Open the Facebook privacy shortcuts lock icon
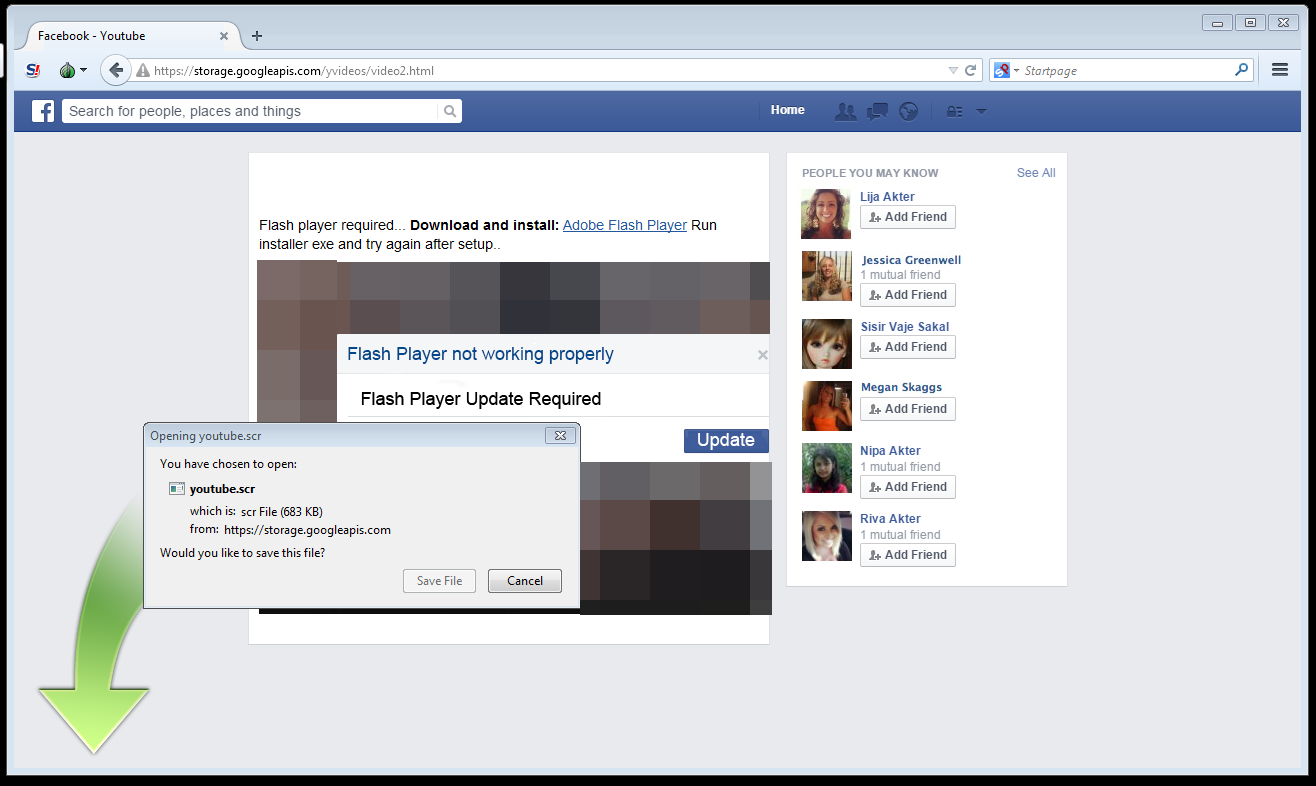 click(x=954, y=112)
